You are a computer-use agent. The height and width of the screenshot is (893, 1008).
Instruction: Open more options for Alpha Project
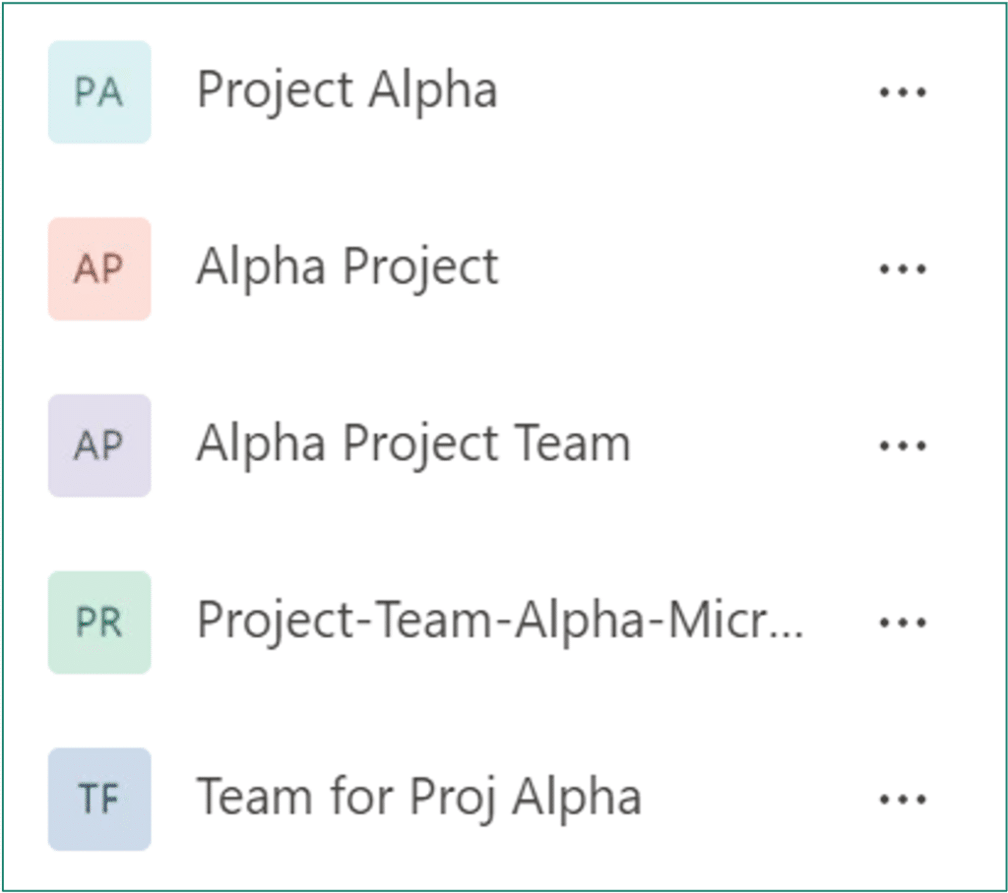coord(903,269)
